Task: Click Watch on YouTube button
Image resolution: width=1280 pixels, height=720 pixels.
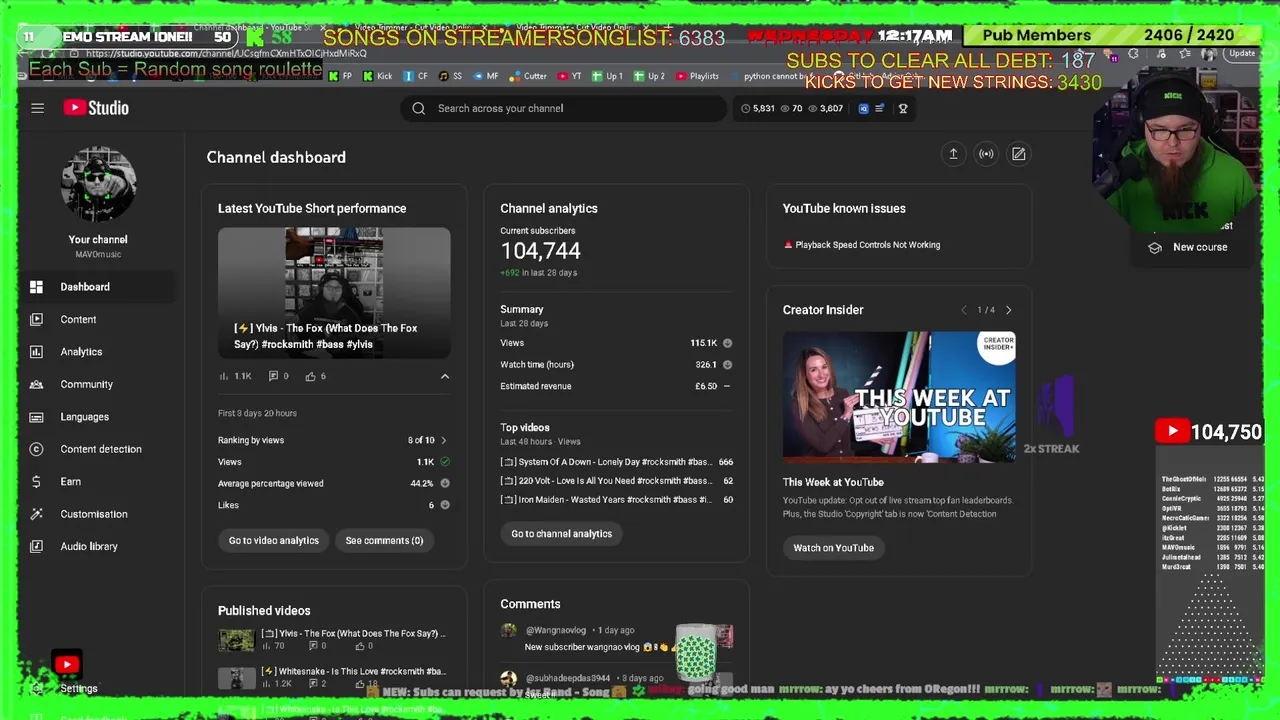Action: [x=833, y=548]
